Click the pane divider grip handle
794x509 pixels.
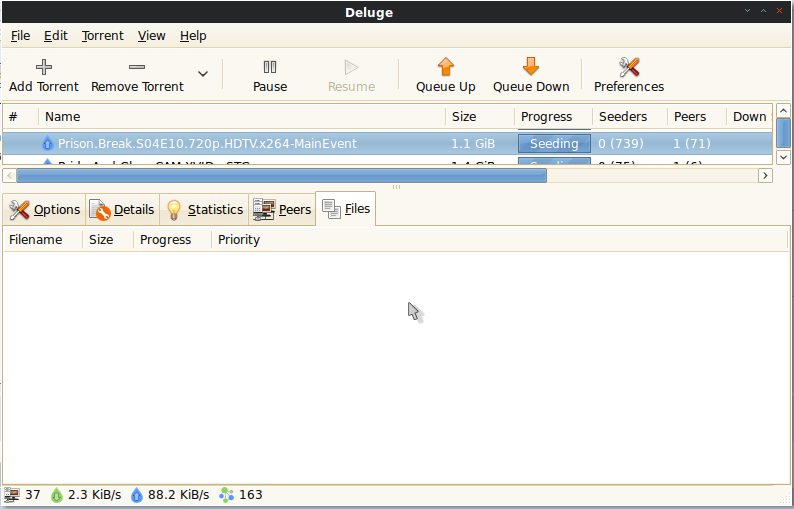tap(396, 187)
